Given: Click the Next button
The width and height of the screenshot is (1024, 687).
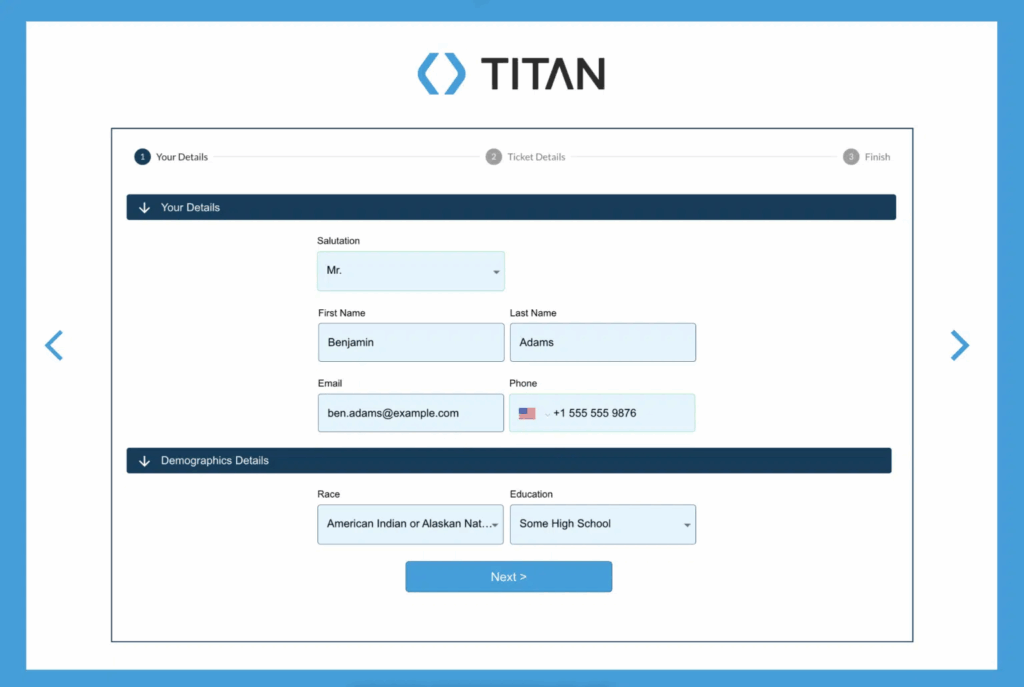Looking at the screenshot, I should 509,576.
